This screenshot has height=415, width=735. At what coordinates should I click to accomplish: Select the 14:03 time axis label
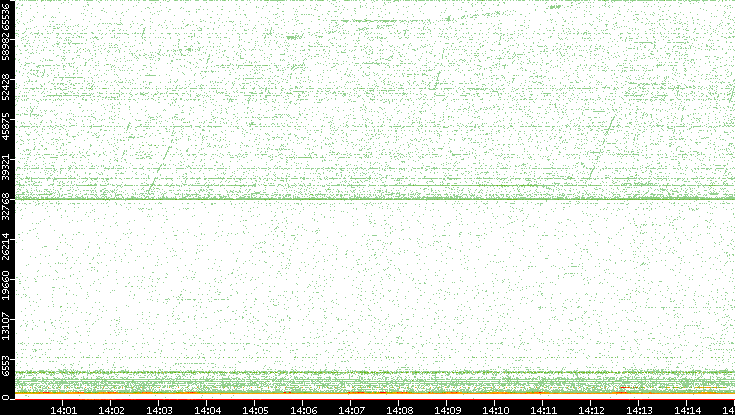click(159, 410)
